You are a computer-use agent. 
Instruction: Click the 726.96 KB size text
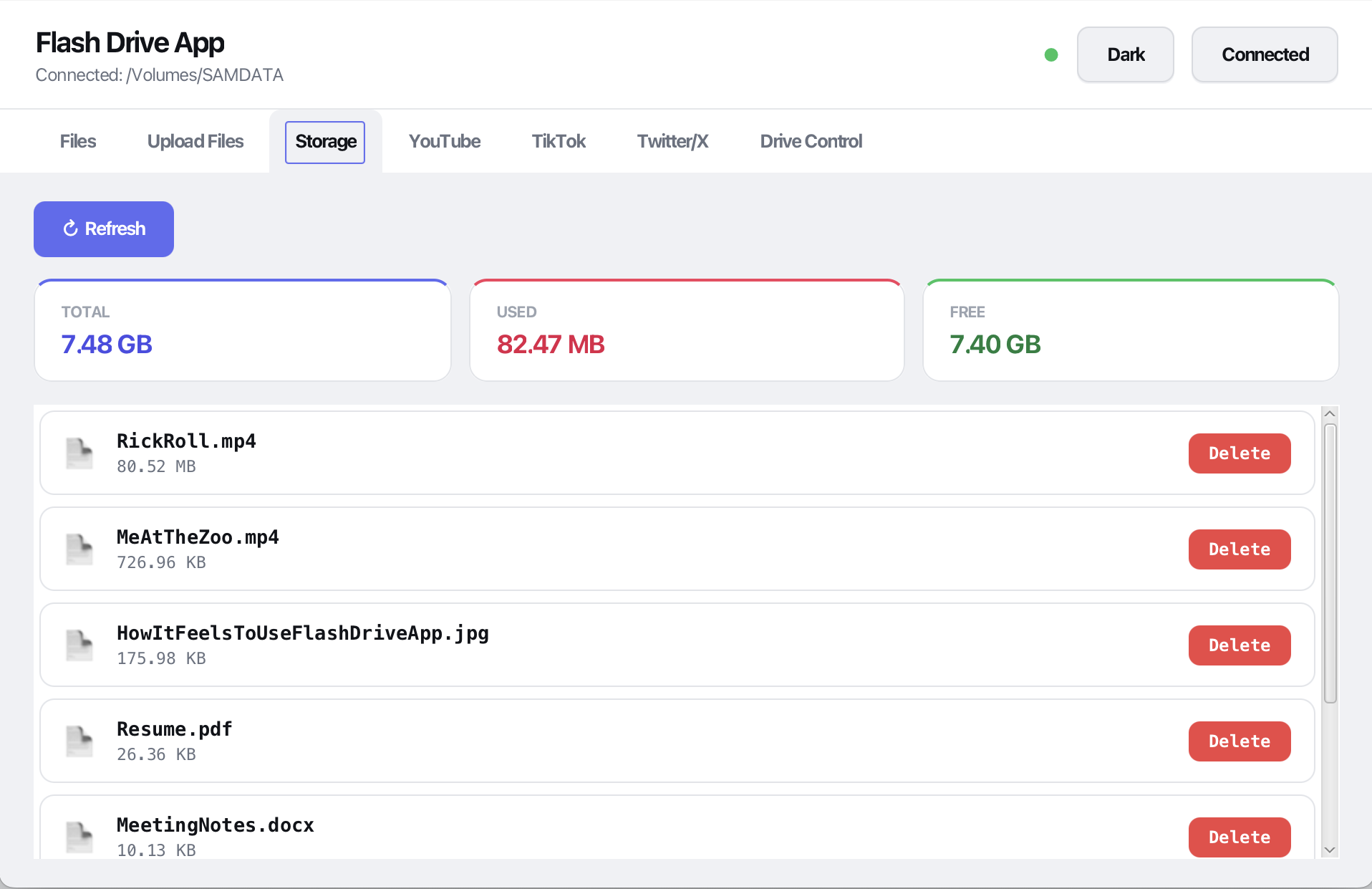pos(161,562)
